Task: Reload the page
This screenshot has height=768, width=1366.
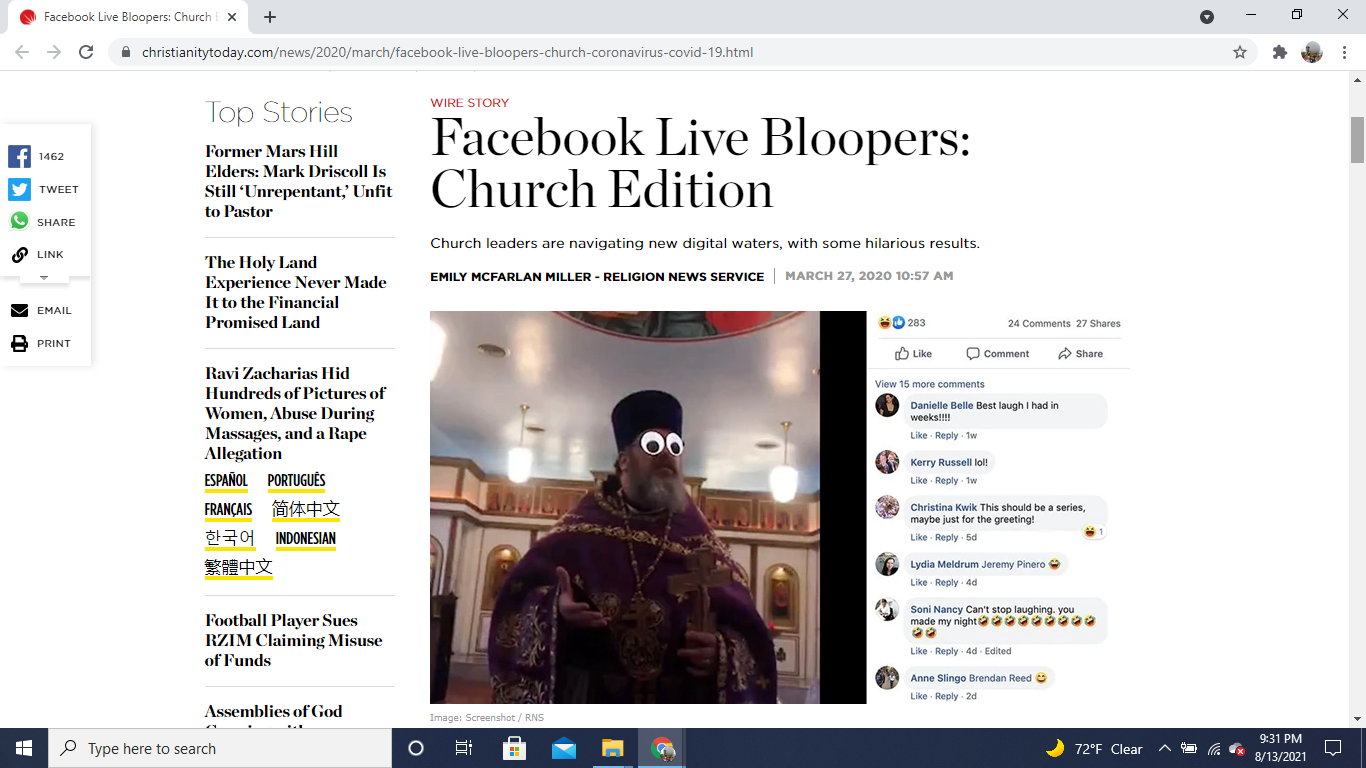Action: point(86,52)
